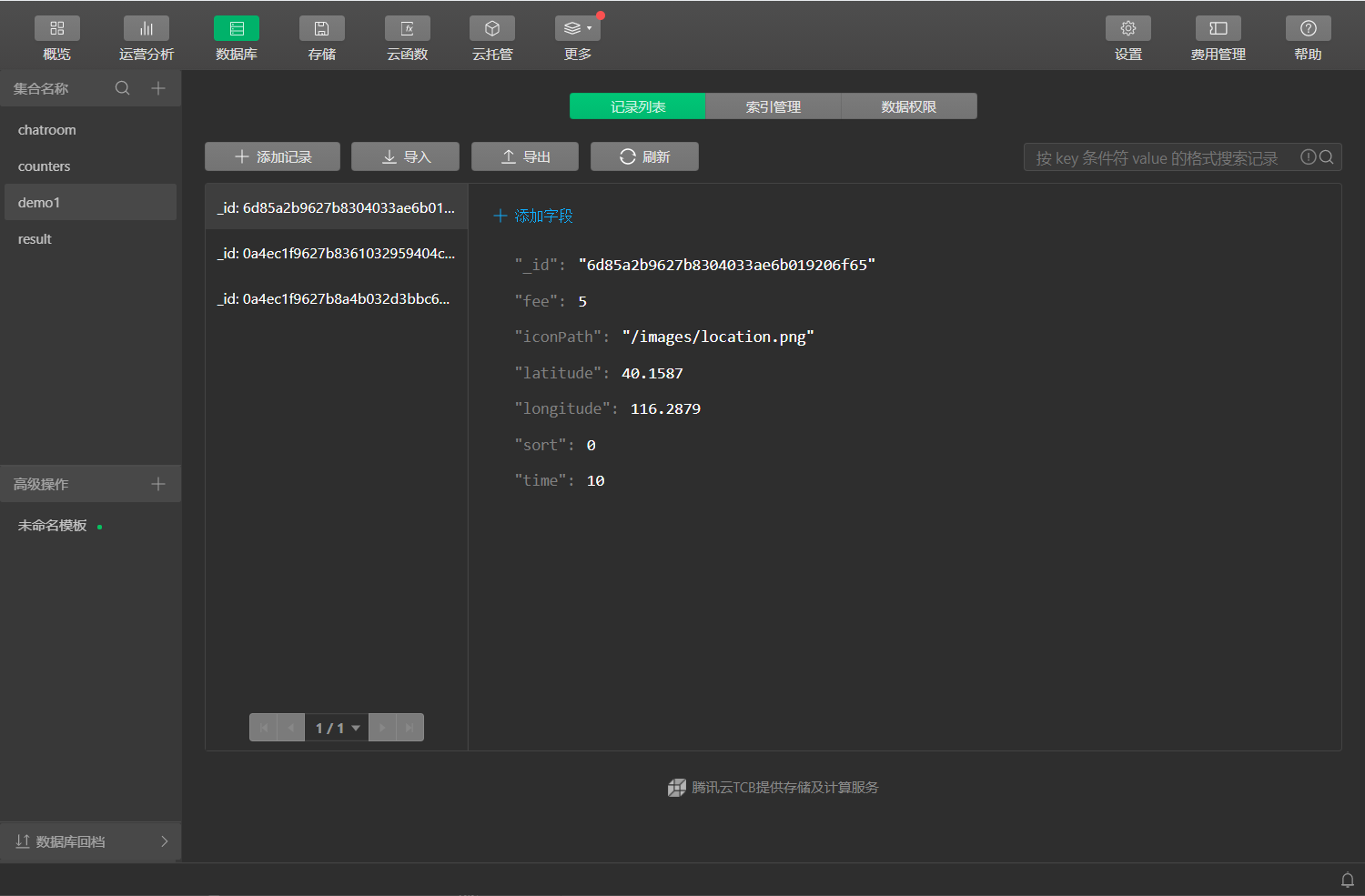This screenshot has height=896, width=1365.
Task: Open the 云函数 cloud functions icon
Action: click(408, 28)
